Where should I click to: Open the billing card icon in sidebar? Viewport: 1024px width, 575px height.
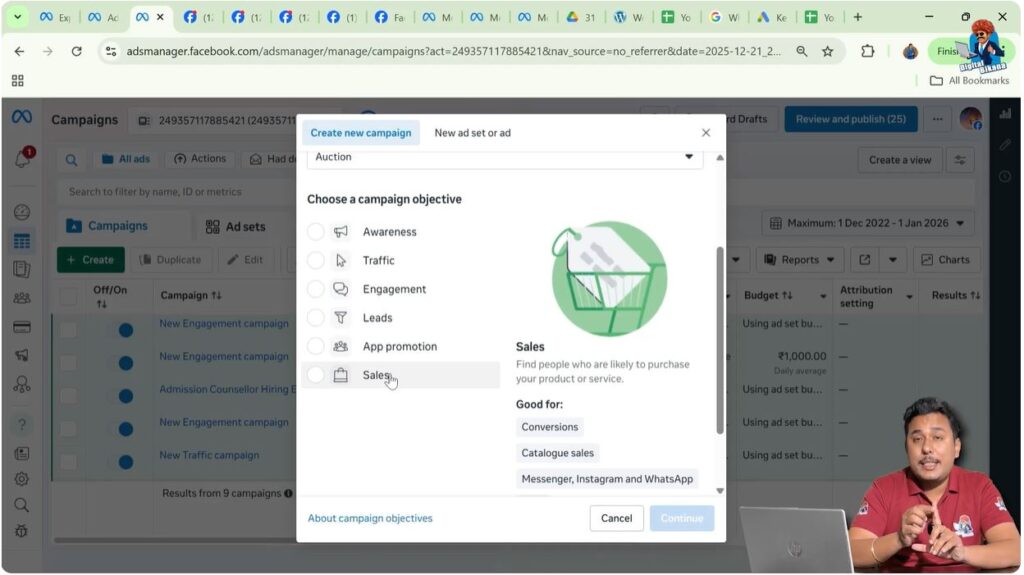[x=21, y=326]
